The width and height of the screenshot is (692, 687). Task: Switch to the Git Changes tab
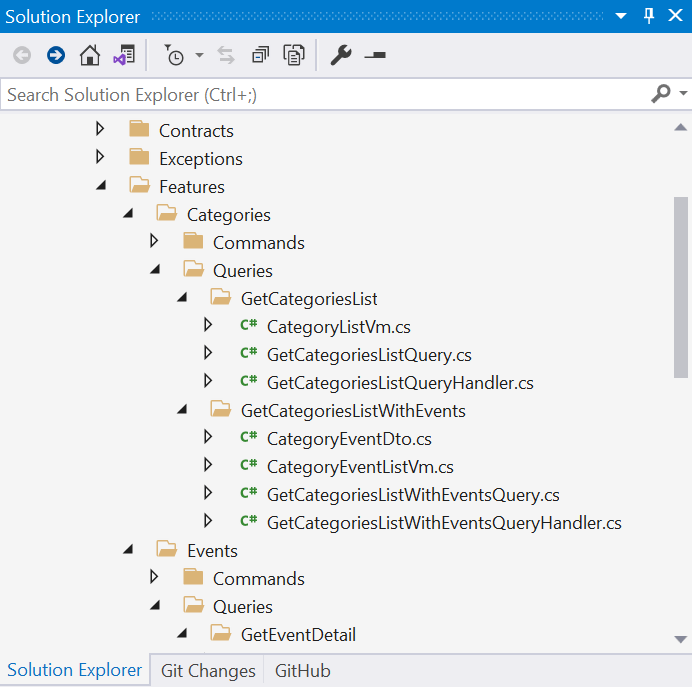(208, 671)
